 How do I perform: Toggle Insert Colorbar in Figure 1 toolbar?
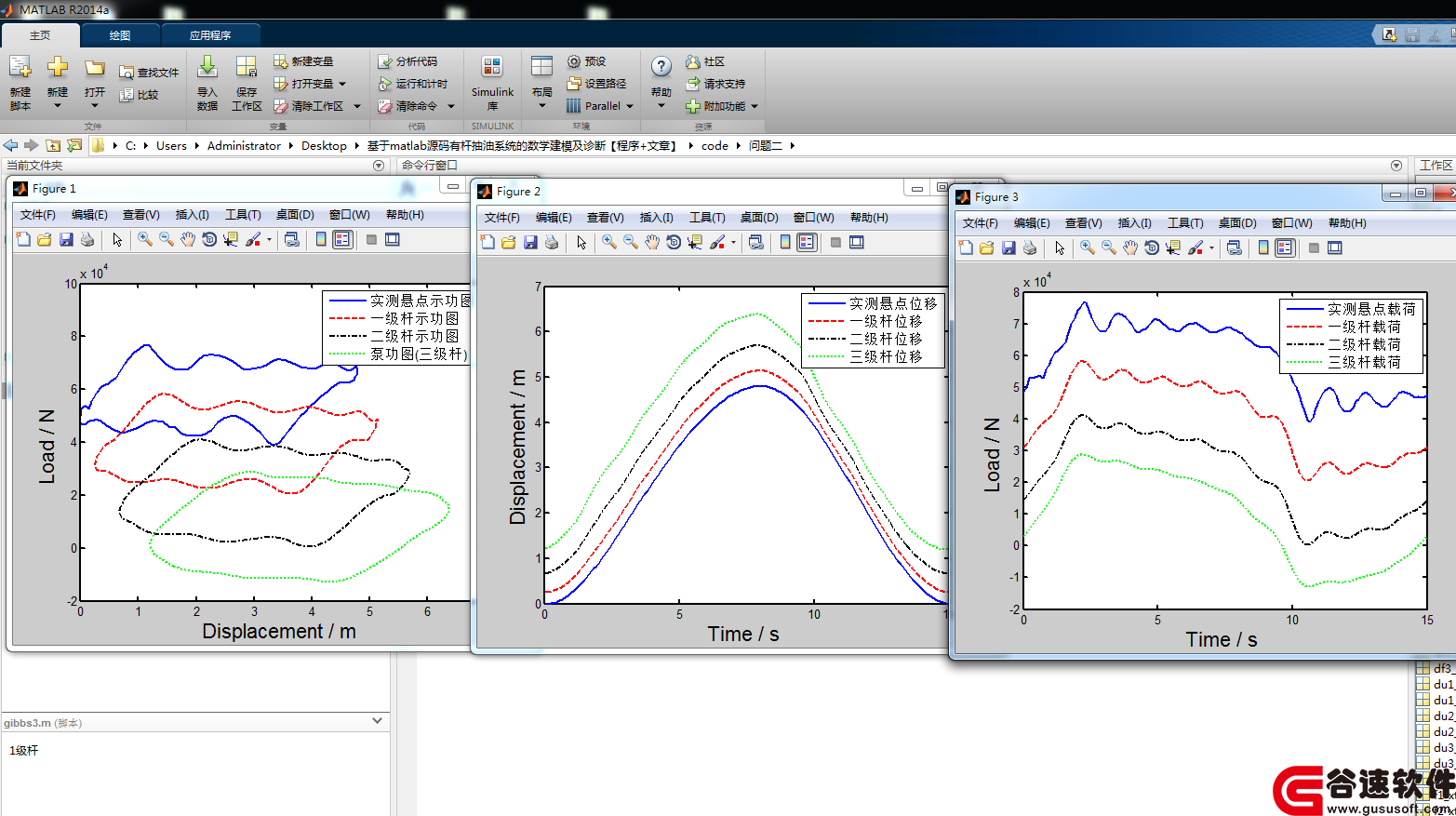coord(321,239)
